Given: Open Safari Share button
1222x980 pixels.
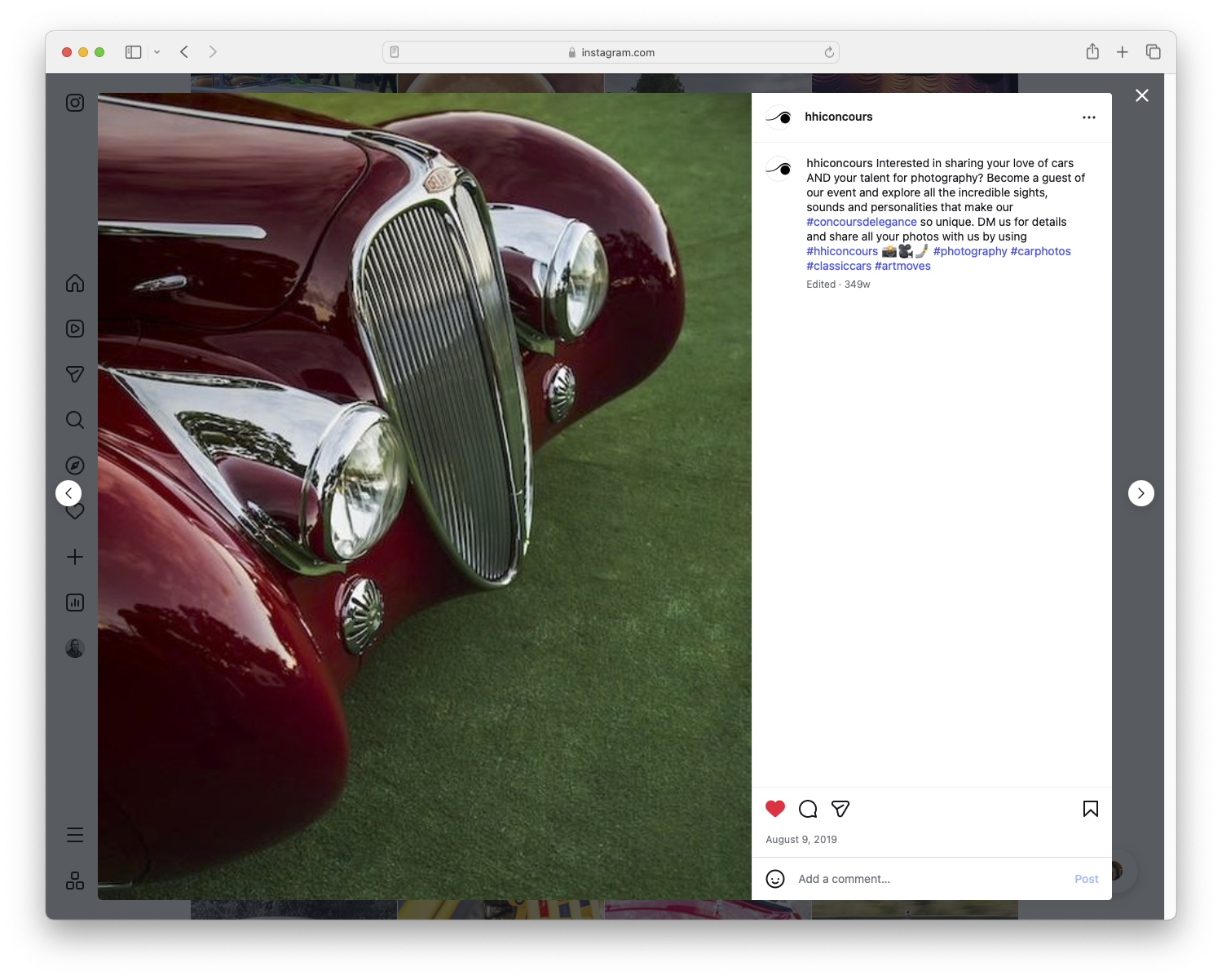Looking at the screenshot, I should pyautogui.click(x=1092, y=52).
